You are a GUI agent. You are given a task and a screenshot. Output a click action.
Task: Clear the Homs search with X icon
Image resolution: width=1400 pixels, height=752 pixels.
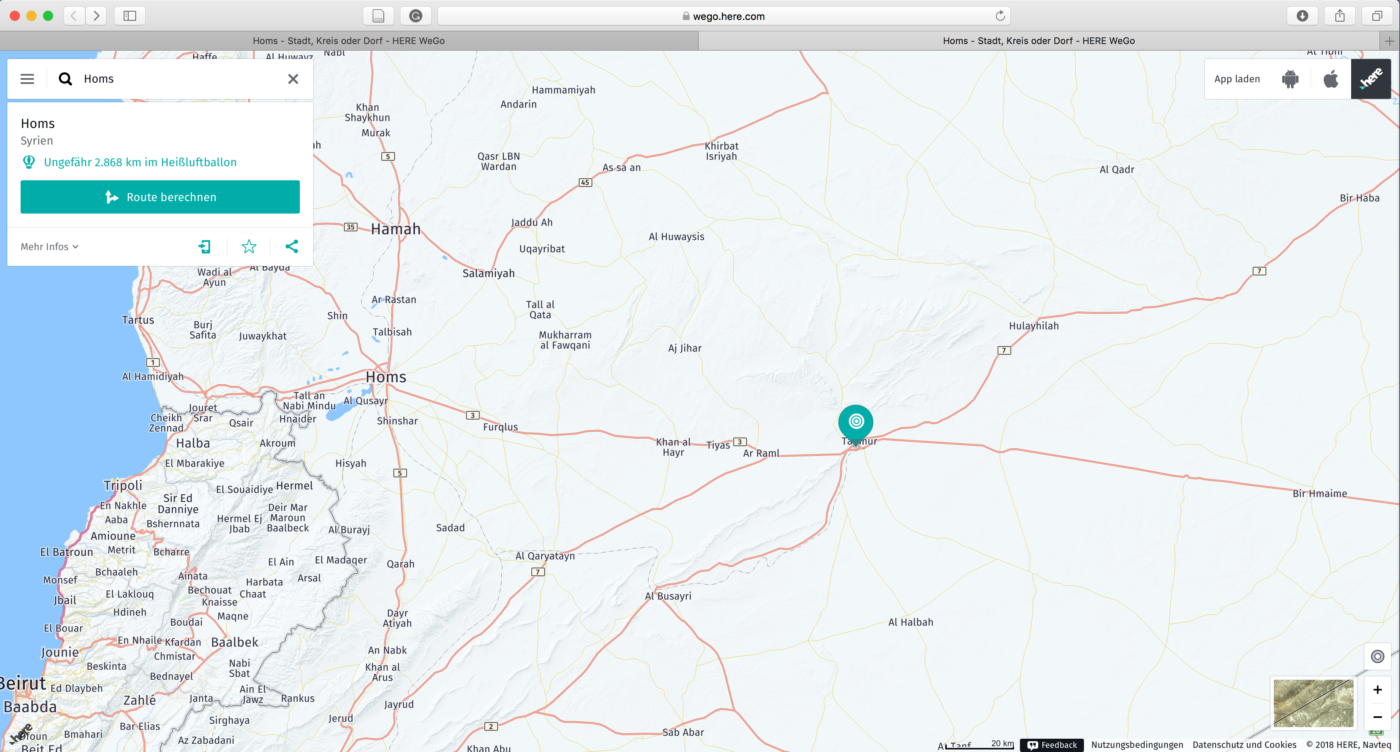click(293, 79)
